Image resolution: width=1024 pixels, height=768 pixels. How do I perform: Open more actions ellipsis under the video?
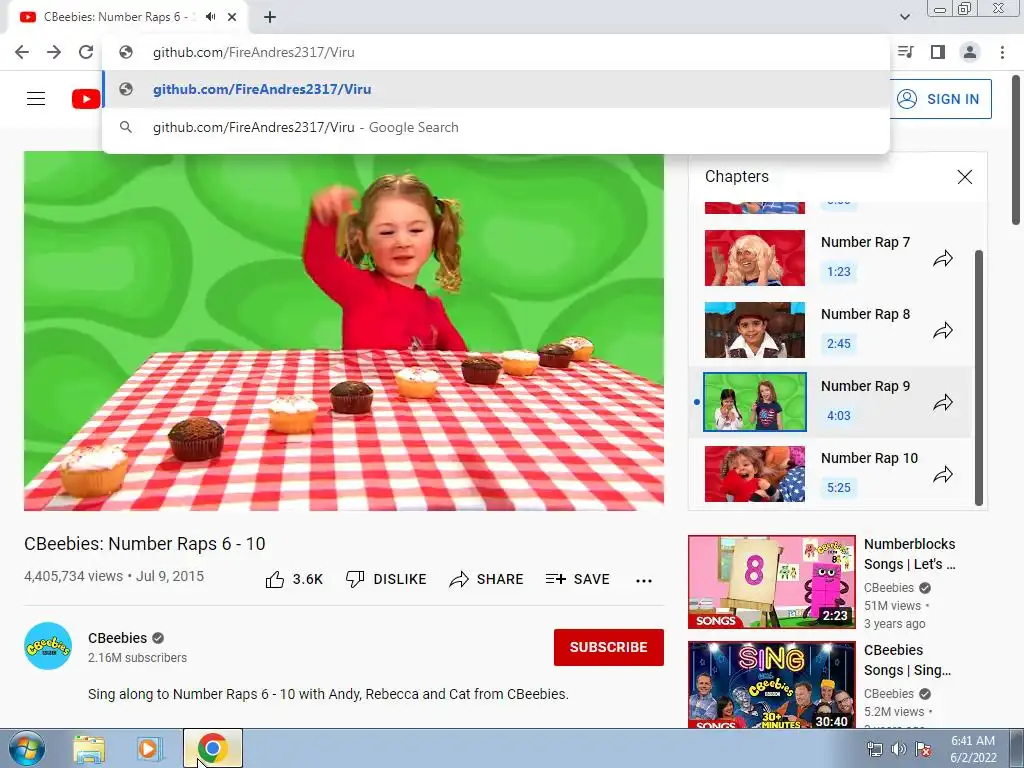(x=644, y=581)
